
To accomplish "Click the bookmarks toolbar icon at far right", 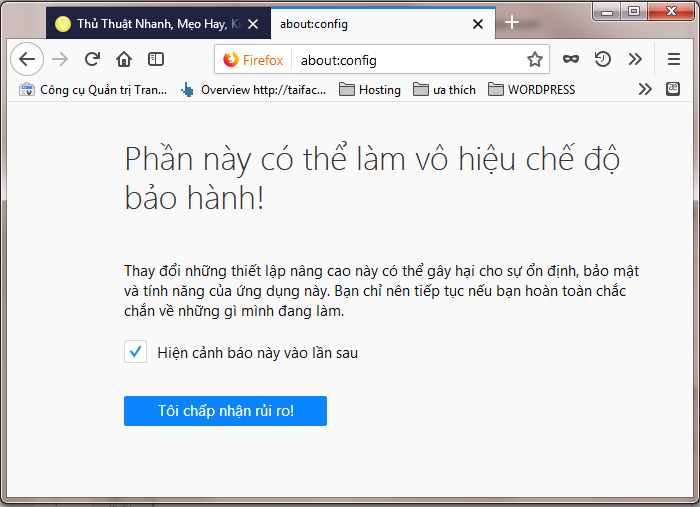I will [x=673, y=89].
